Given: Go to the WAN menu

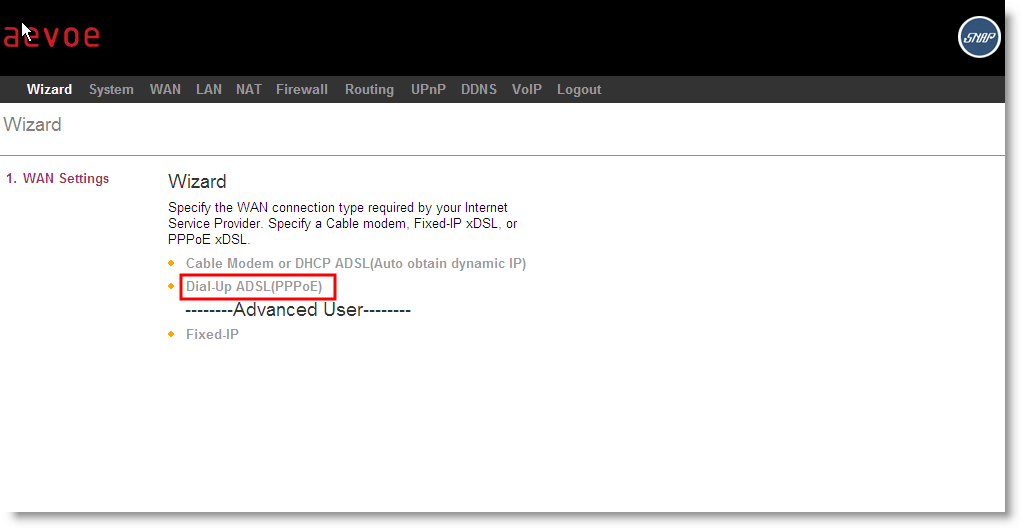Looking at the screenshot, I should pos(165,90).
